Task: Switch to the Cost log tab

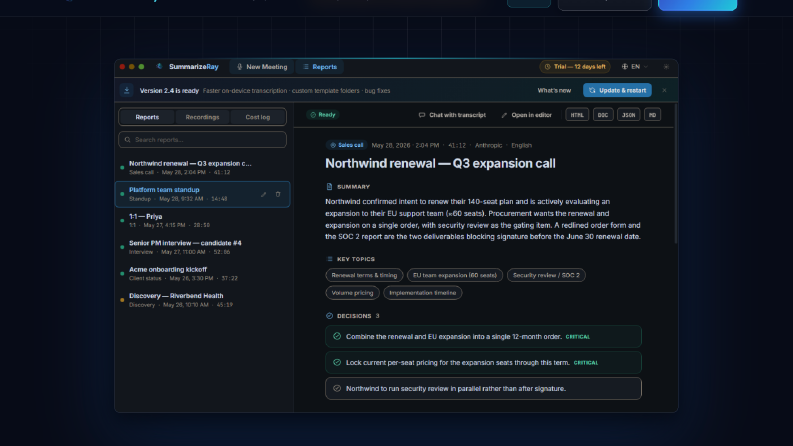Action: [x=257, y=117]
